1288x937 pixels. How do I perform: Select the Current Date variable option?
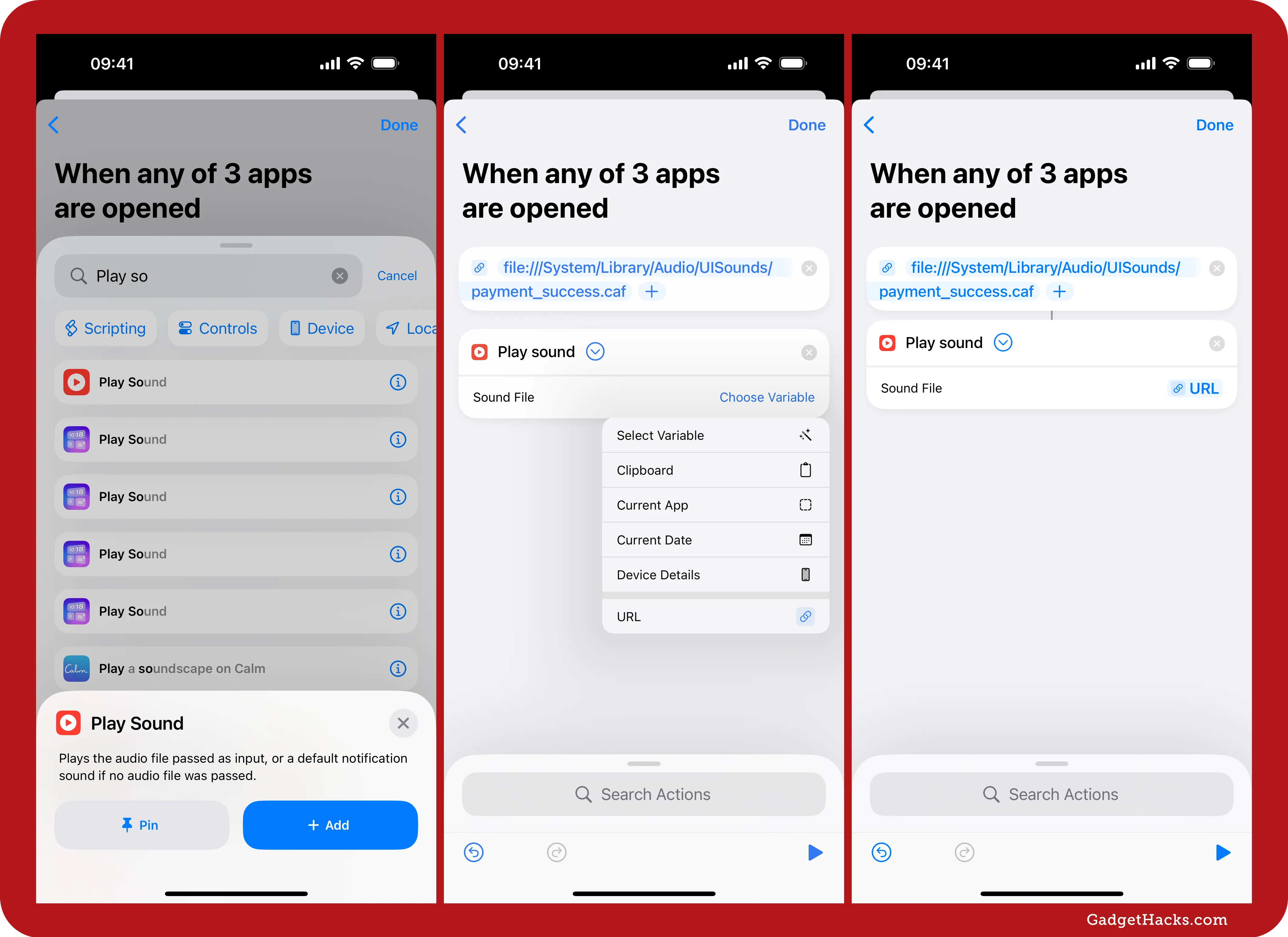click(714, 540)
